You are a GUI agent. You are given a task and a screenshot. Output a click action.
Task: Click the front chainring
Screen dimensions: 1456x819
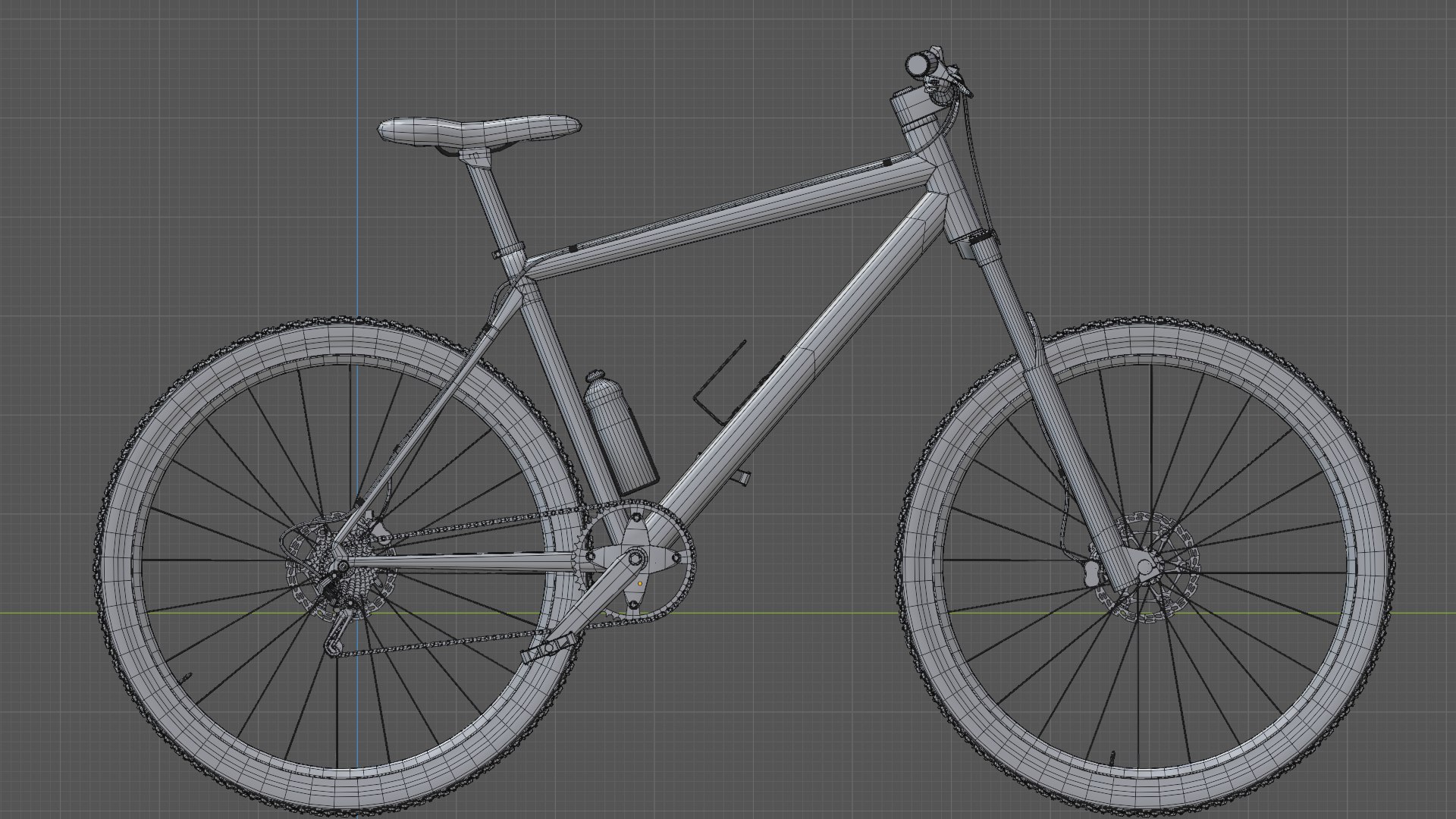coord(635,562)
